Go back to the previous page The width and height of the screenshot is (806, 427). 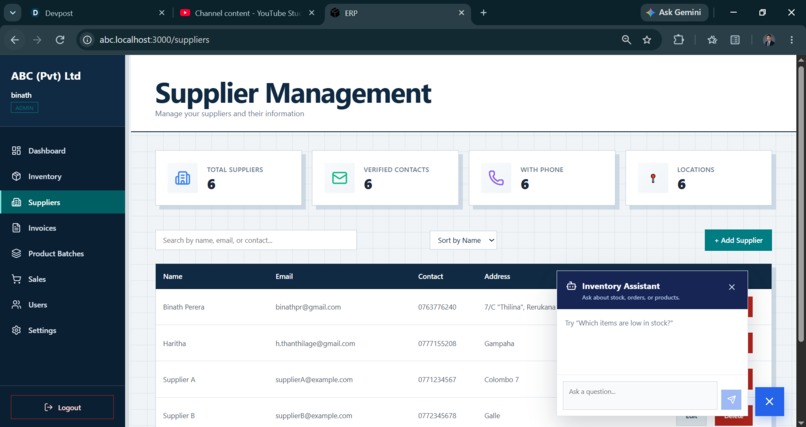15,40
